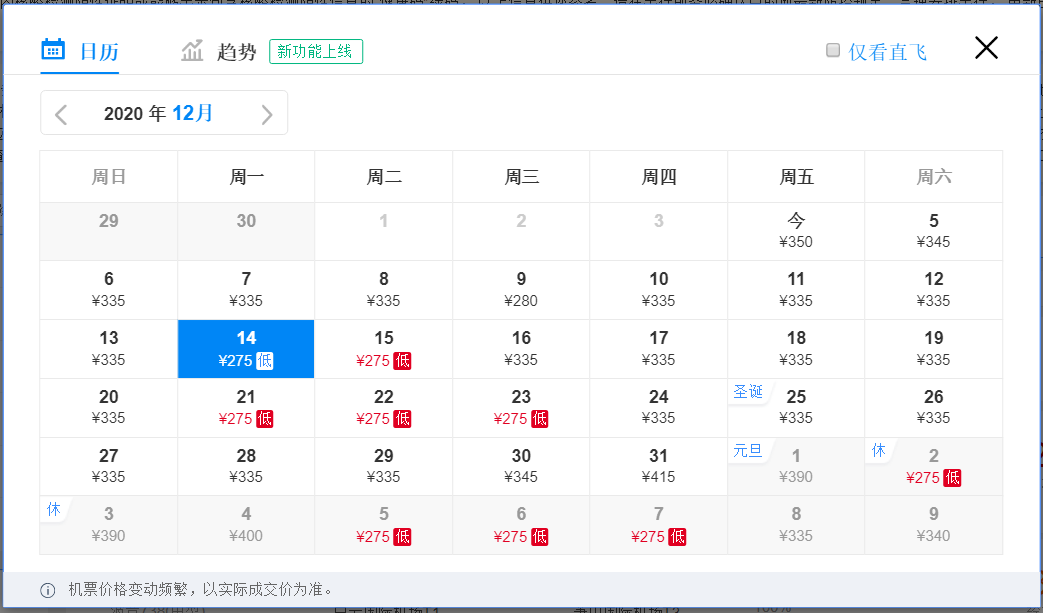Click the 新功能上线 badge
This screenshot has height=613, width=1043.
tap(316, 51)
